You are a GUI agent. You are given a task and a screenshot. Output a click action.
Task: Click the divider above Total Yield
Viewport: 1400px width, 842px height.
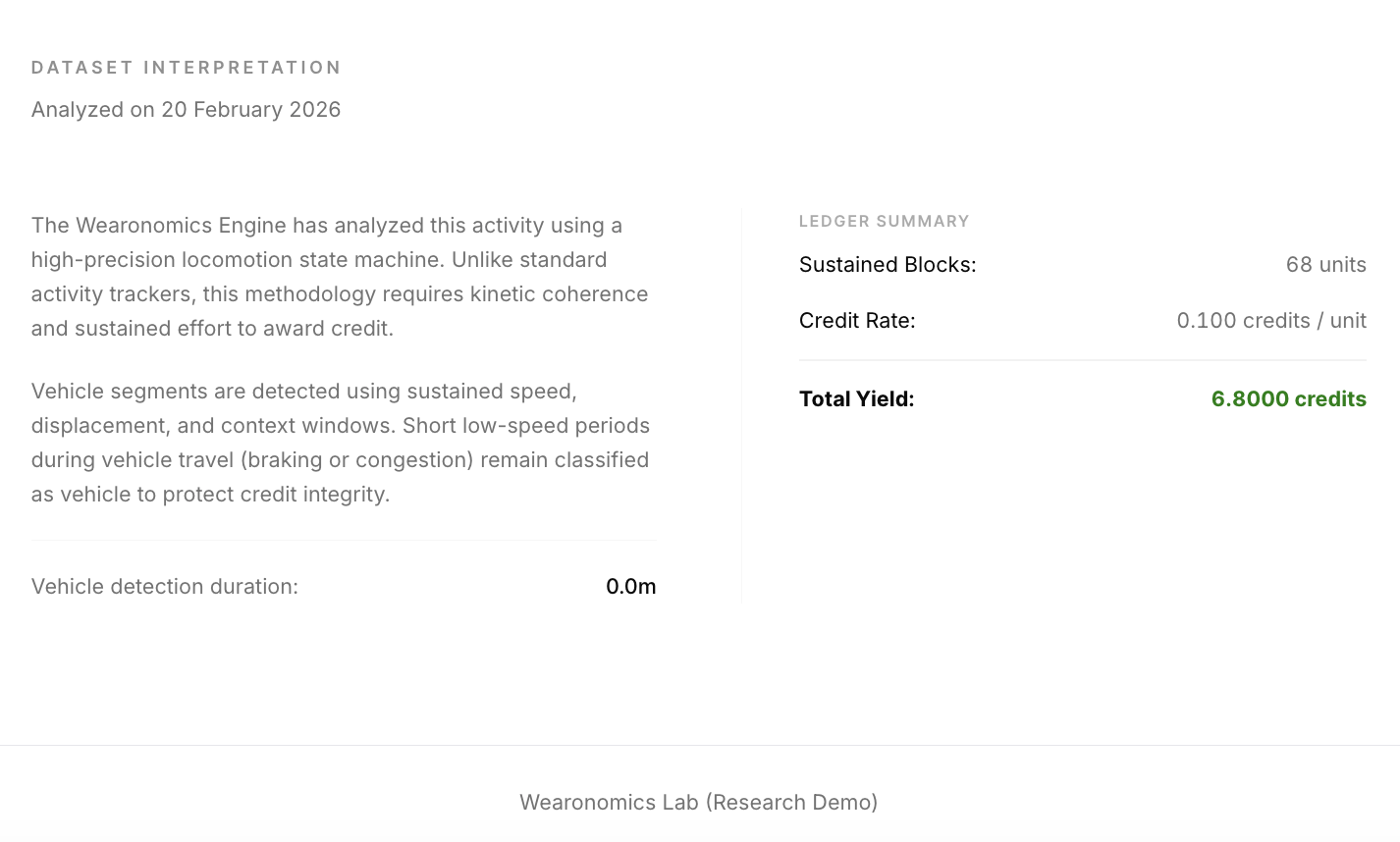1083,360
